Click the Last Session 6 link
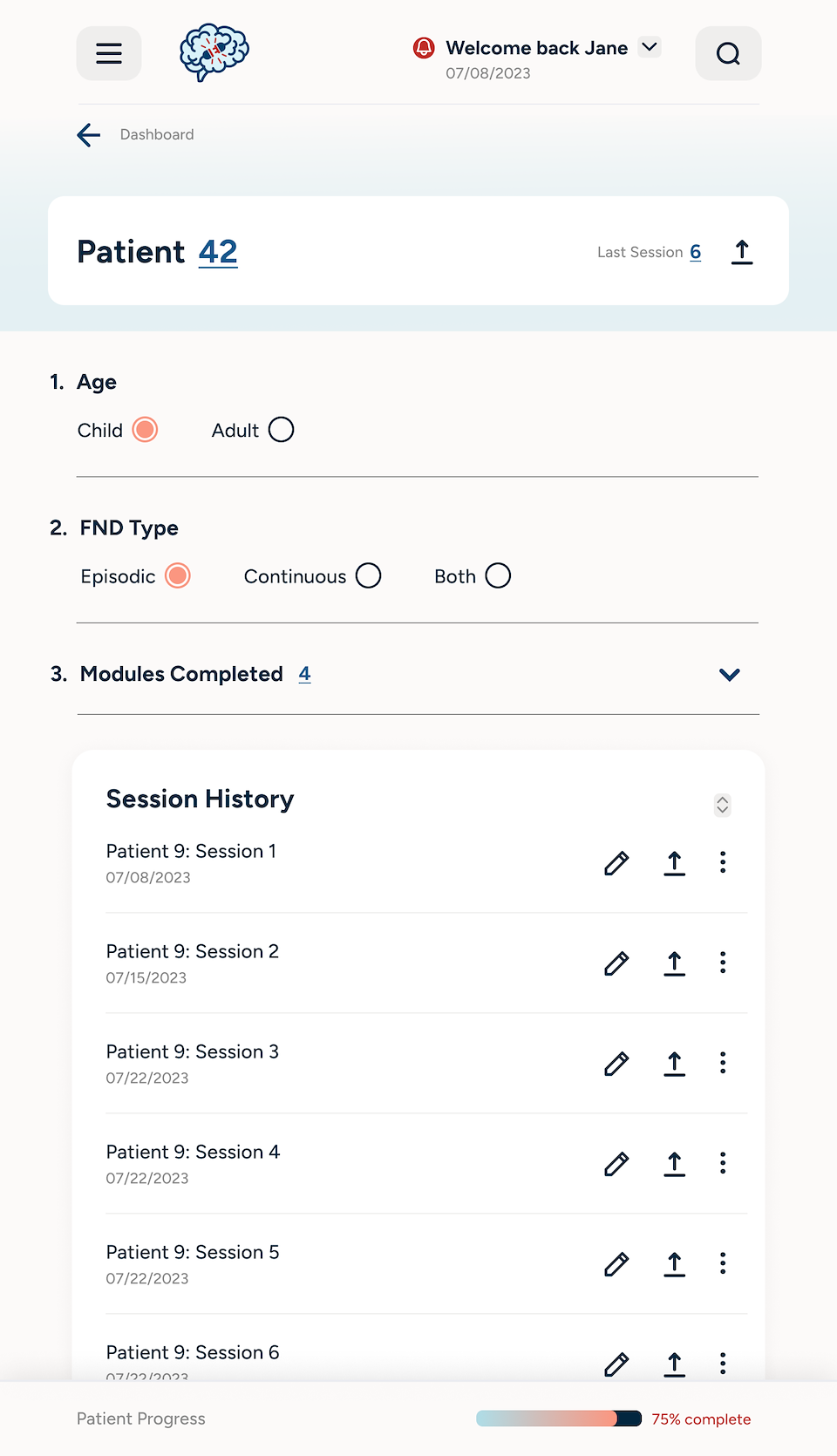Viewport: 837px width, 1456px height. tap(695, 252)
